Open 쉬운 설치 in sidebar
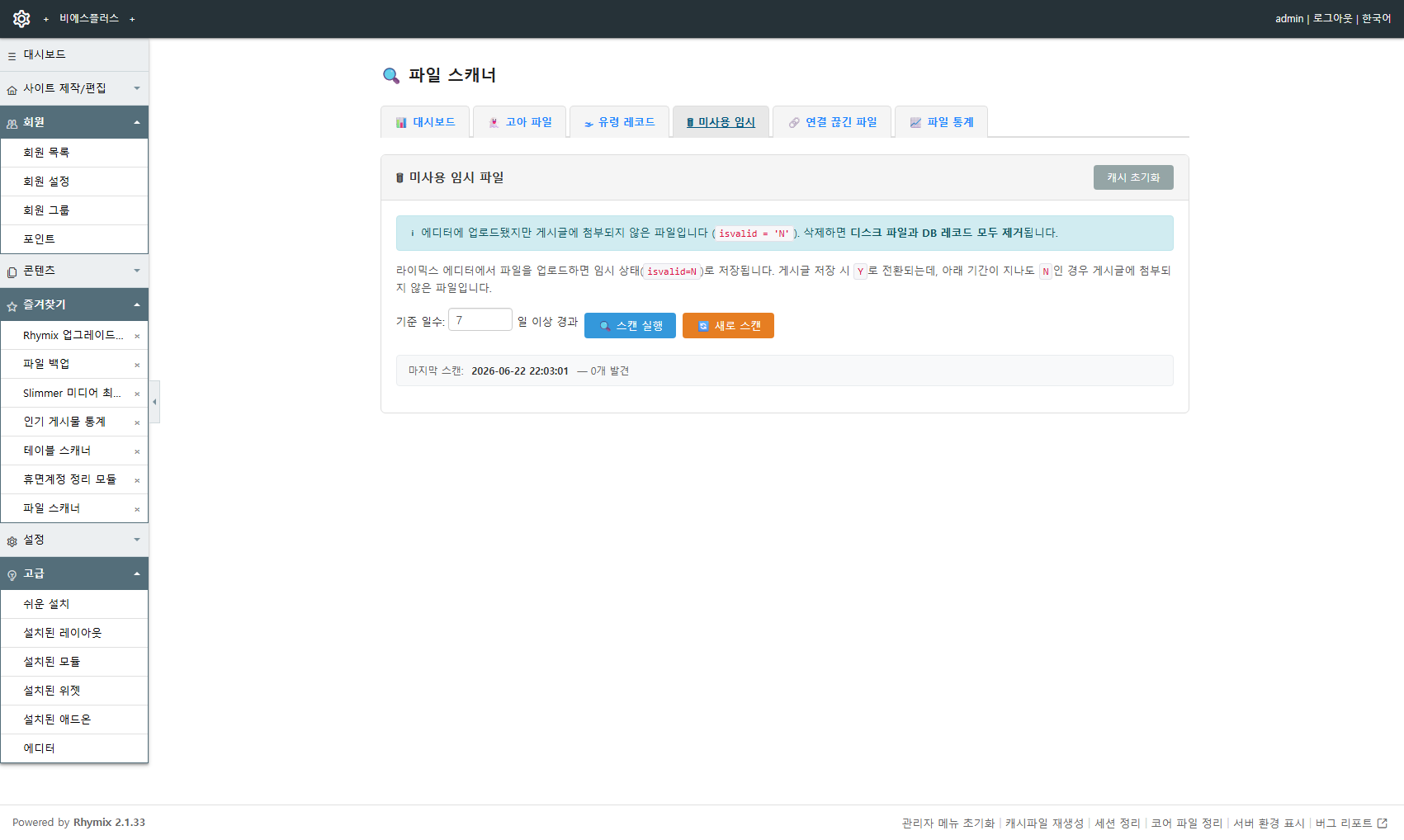1404x840 pixels. tap(74, 604)
